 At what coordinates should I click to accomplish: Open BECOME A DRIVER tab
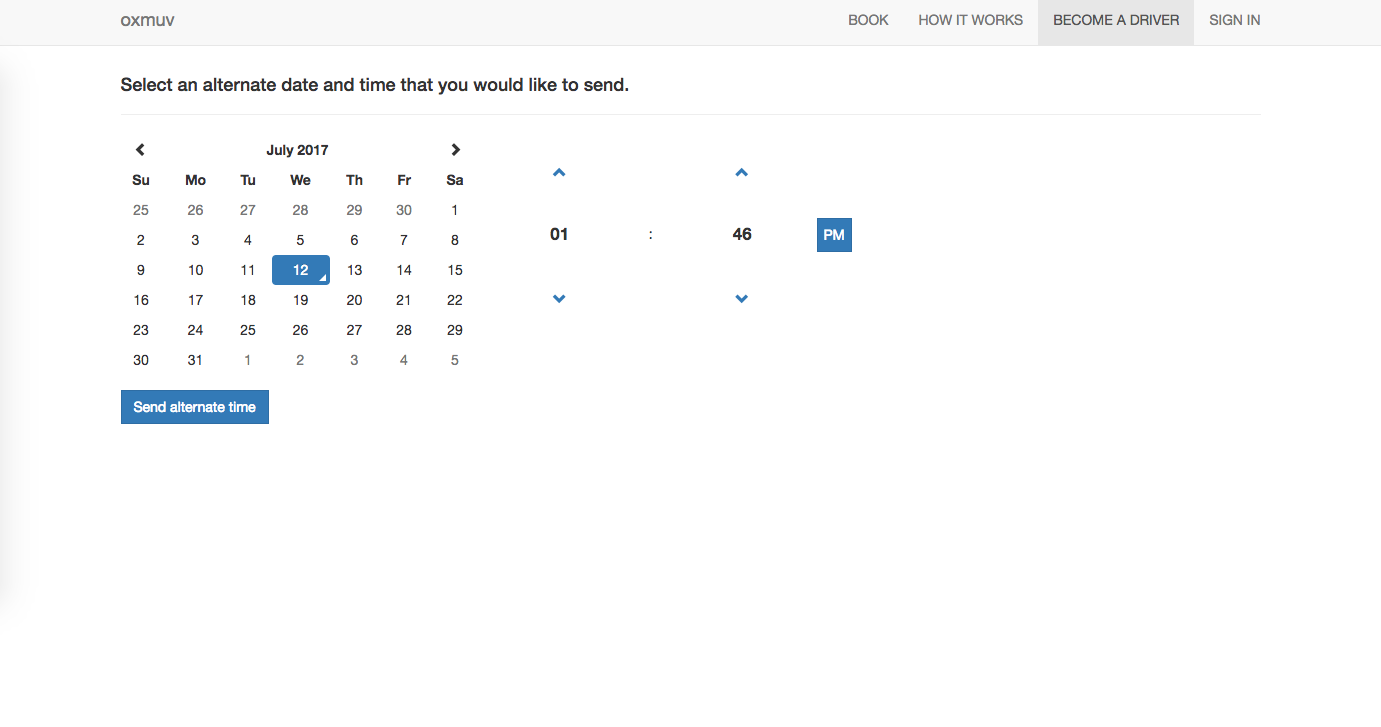point(1116,20)
